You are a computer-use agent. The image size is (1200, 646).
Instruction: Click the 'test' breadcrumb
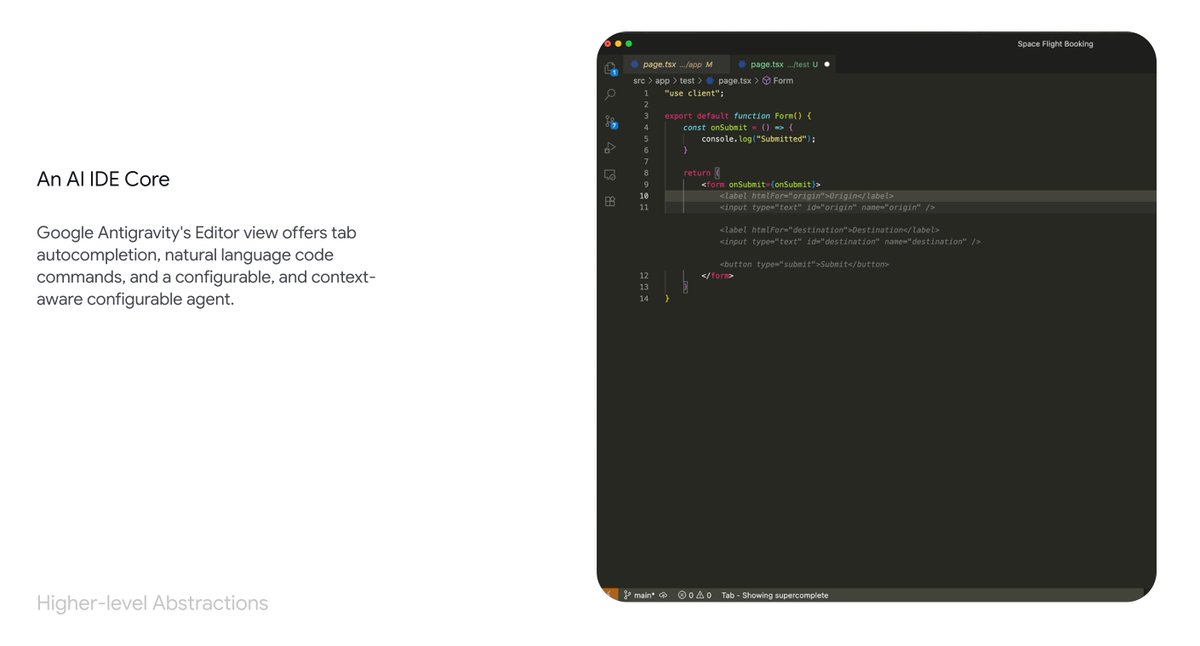[687, 81]
